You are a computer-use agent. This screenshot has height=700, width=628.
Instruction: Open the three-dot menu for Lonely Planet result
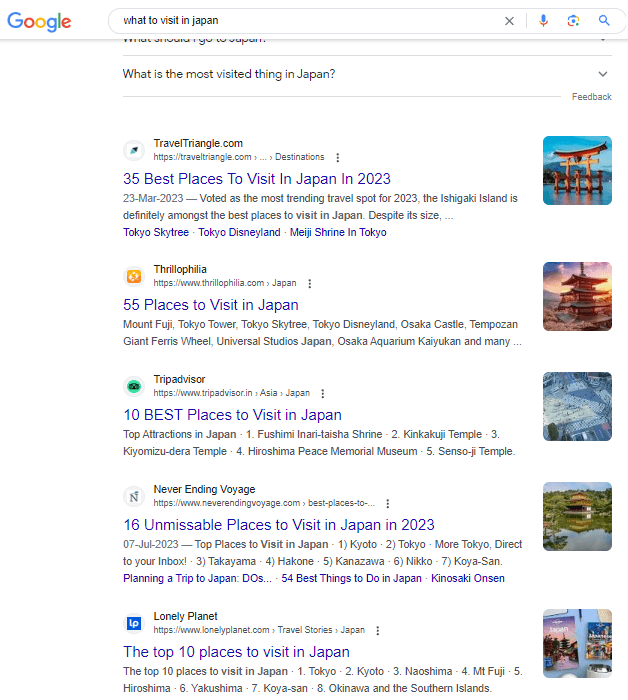coord(378,630)
